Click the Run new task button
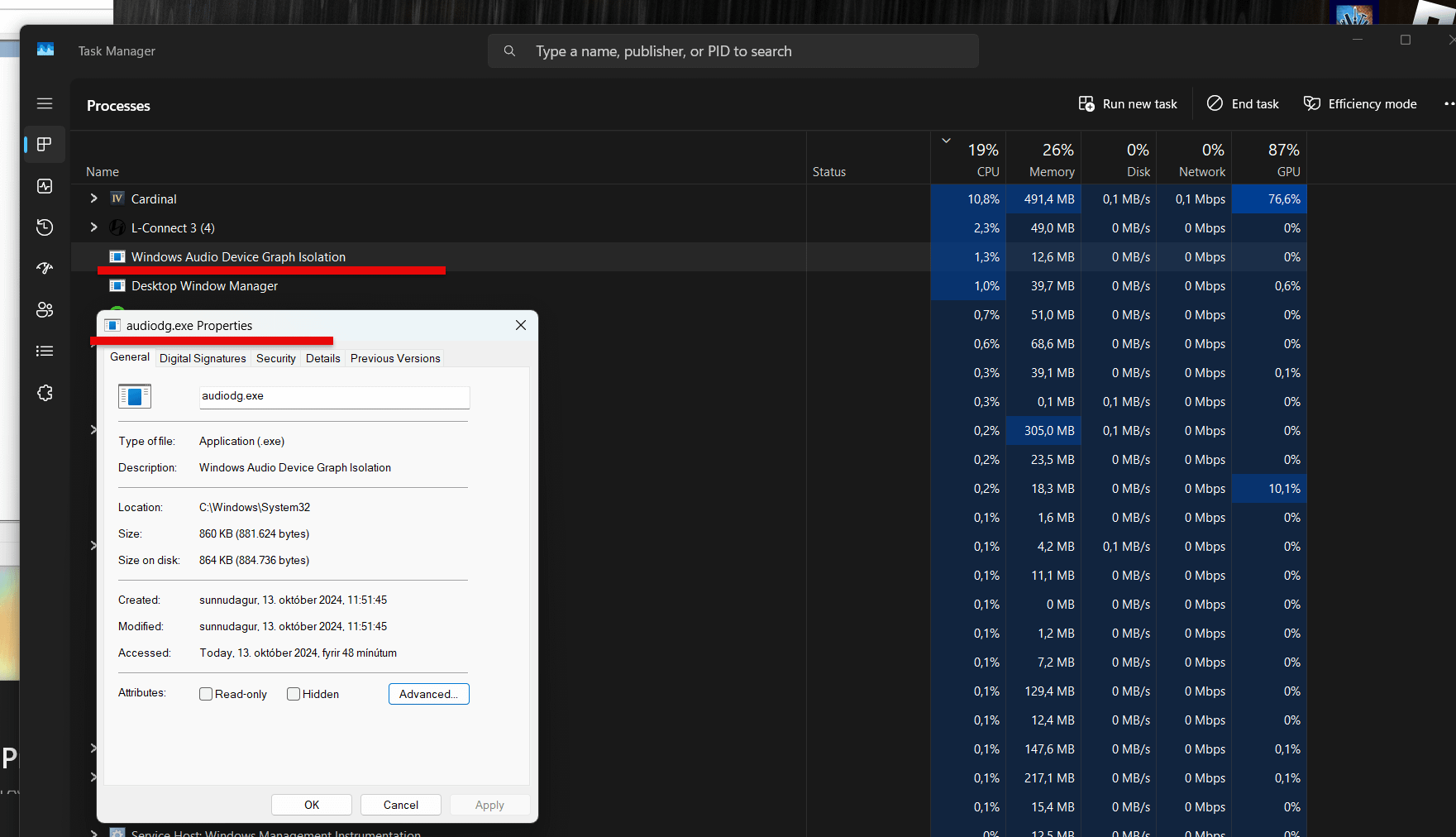 1128,104
